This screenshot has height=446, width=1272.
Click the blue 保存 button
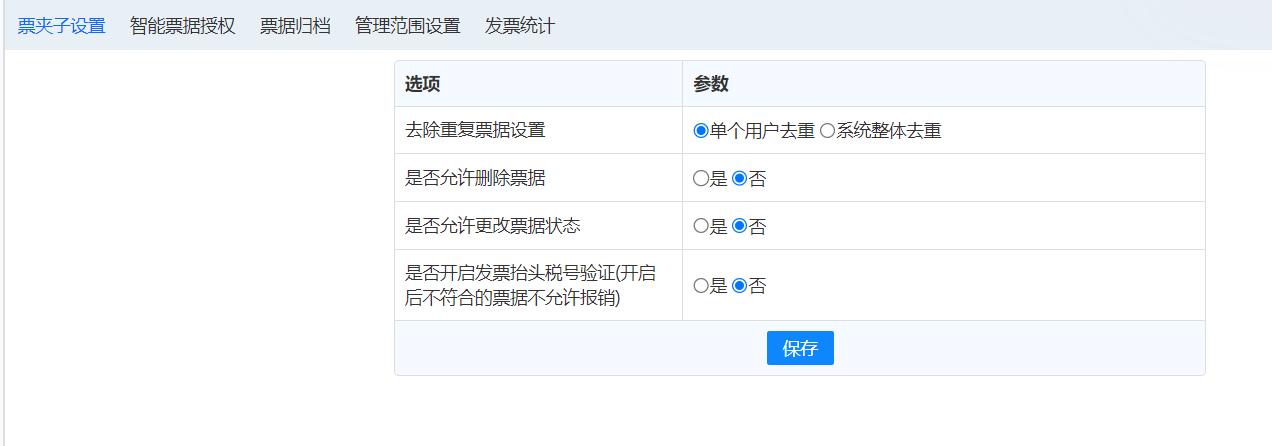click(x=800, y=348)
